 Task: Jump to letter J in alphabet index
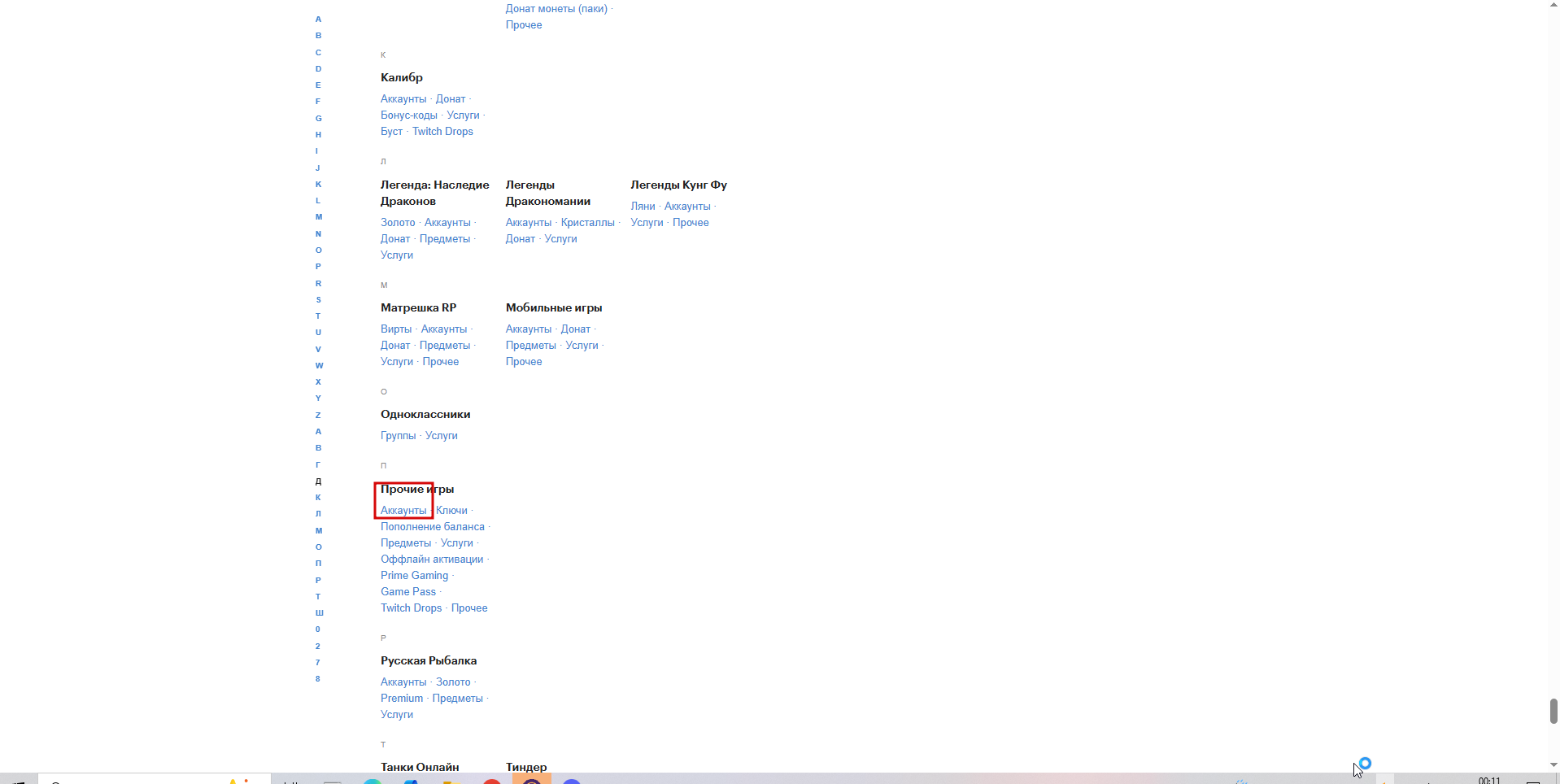coord(318,168)
